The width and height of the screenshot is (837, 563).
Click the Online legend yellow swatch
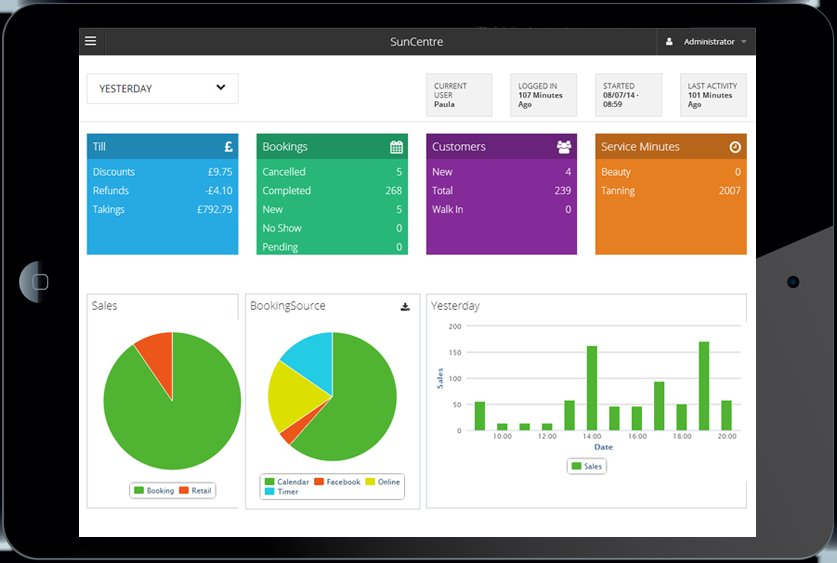(x=370, y=481)
